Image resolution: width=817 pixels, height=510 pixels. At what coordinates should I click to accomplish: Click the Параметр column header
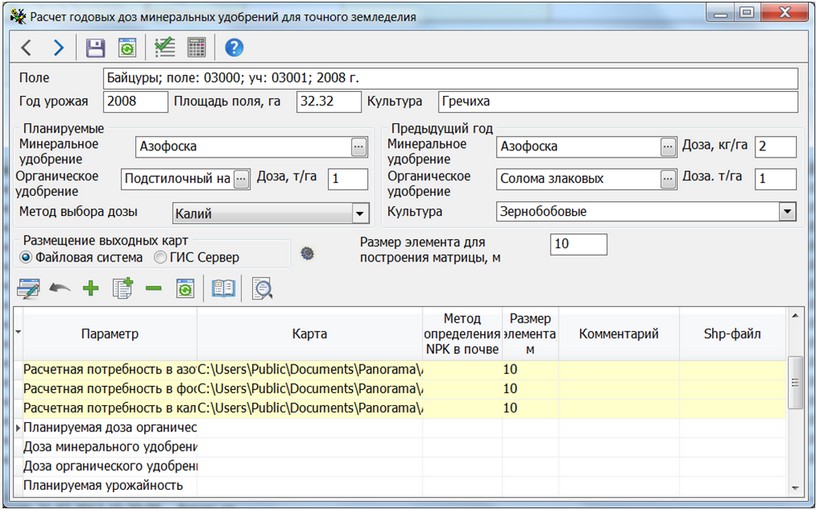[x=110, y=333]
